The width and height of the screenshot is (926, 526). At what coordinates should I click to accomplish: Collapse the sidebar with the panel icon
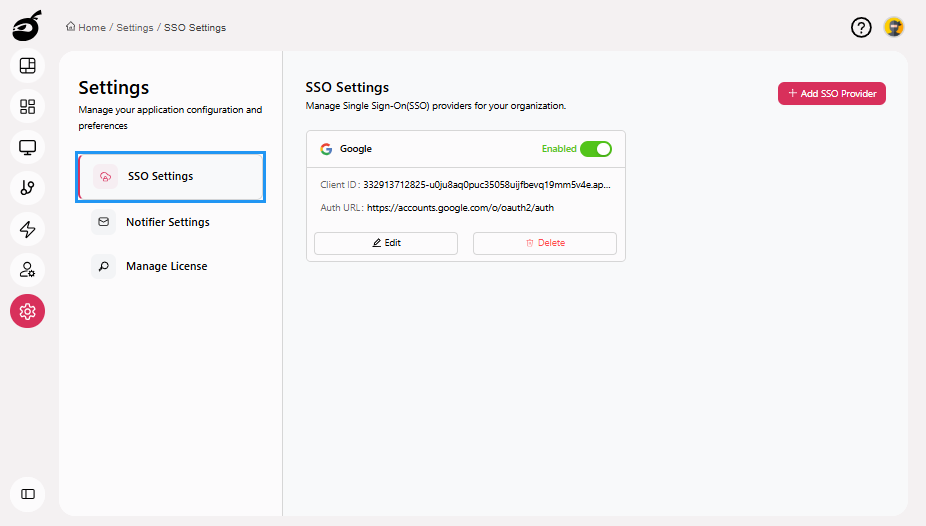(x=27, y=494)
